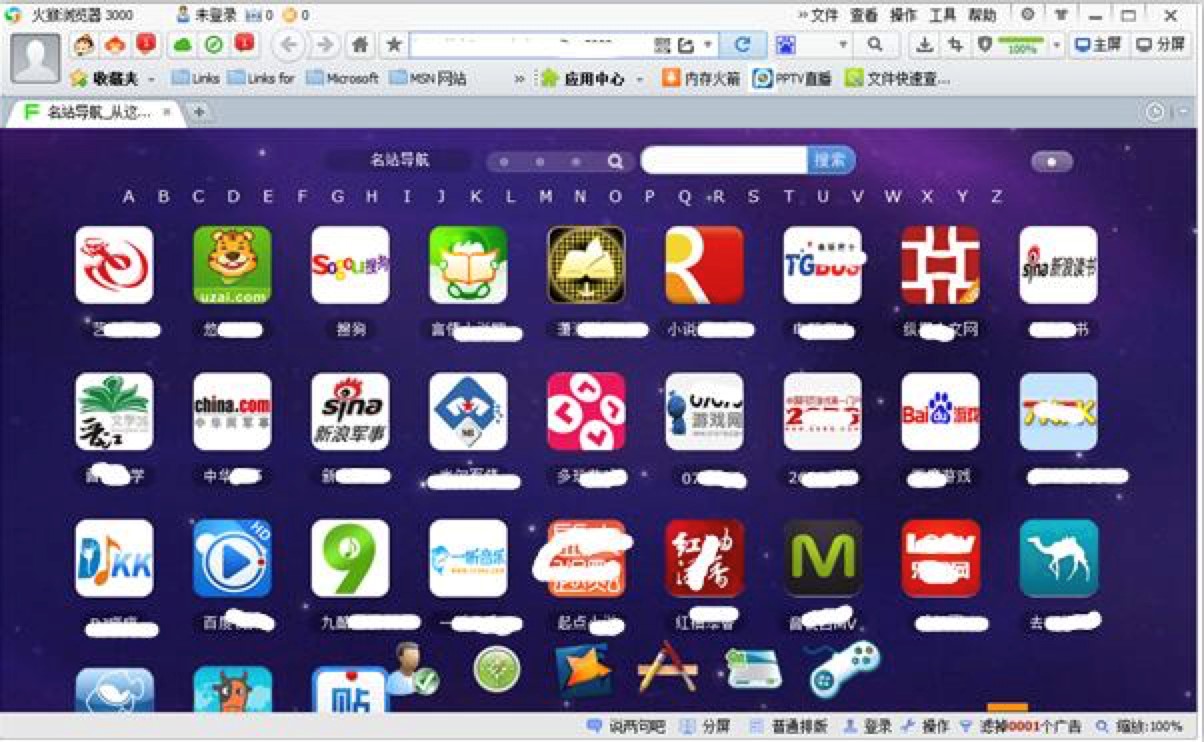The height and width of the screenshot is (742, 1204).
Task: Click the 名站导航 pill label
Action: click(399, 160)
